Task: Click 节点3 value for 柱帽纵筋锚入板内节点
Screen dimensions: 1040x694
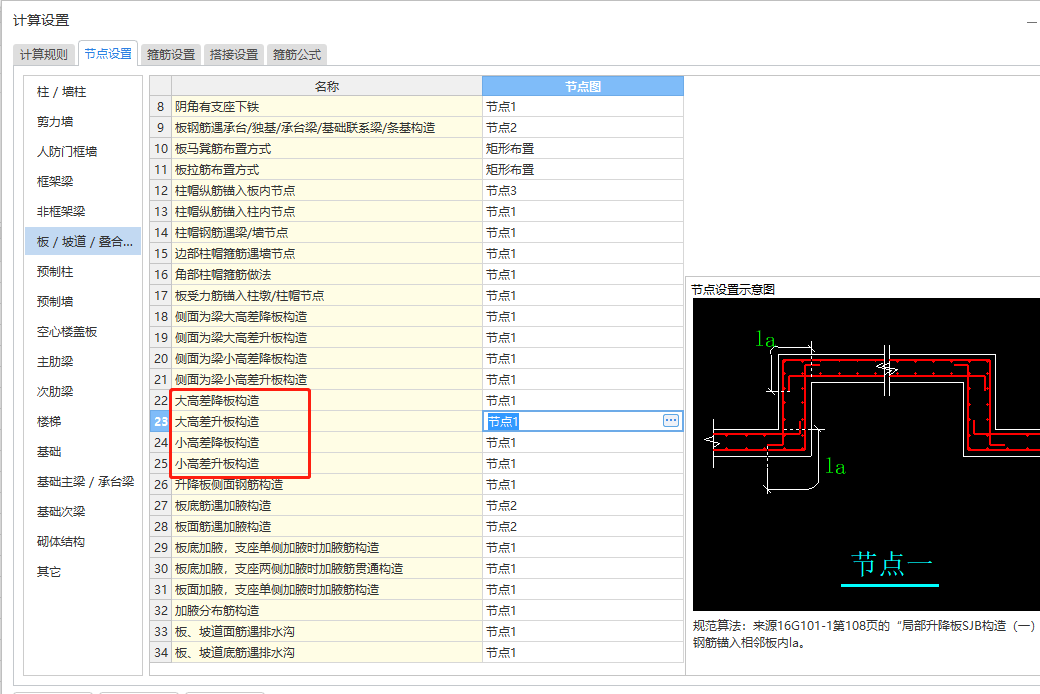Action: (x=583, y=191)
